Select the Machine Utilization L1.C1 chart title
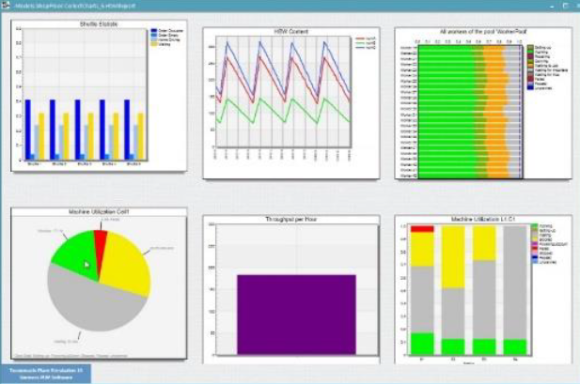The width and height of the screenshot is (580, 384). tap(483, 219)
